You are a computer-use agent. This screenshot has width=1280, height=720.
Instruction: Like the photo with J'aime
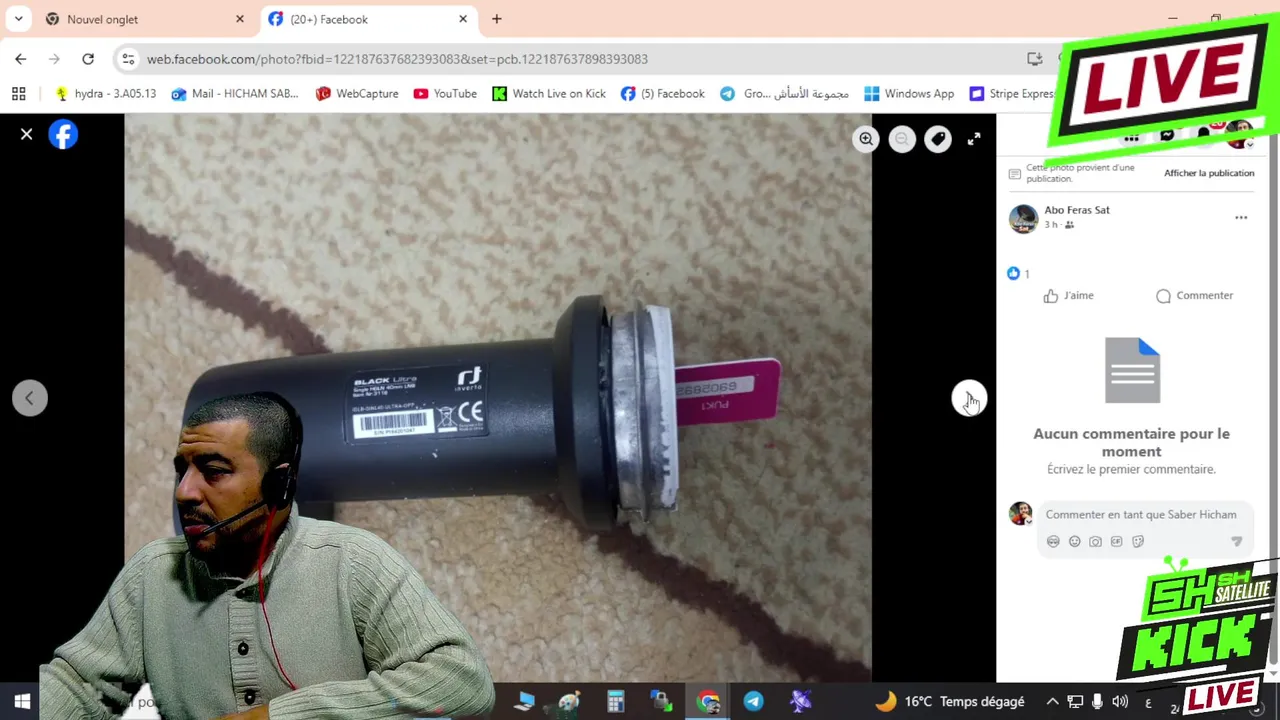coord(1068,296)
